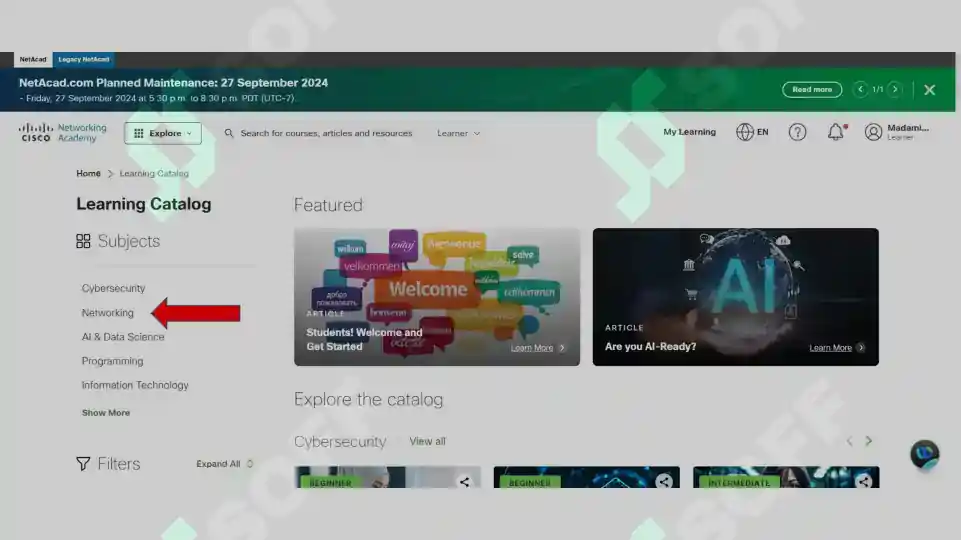Open the notifications bell
This screenshot has height=540, width=961.
click(x=836, y=132)
